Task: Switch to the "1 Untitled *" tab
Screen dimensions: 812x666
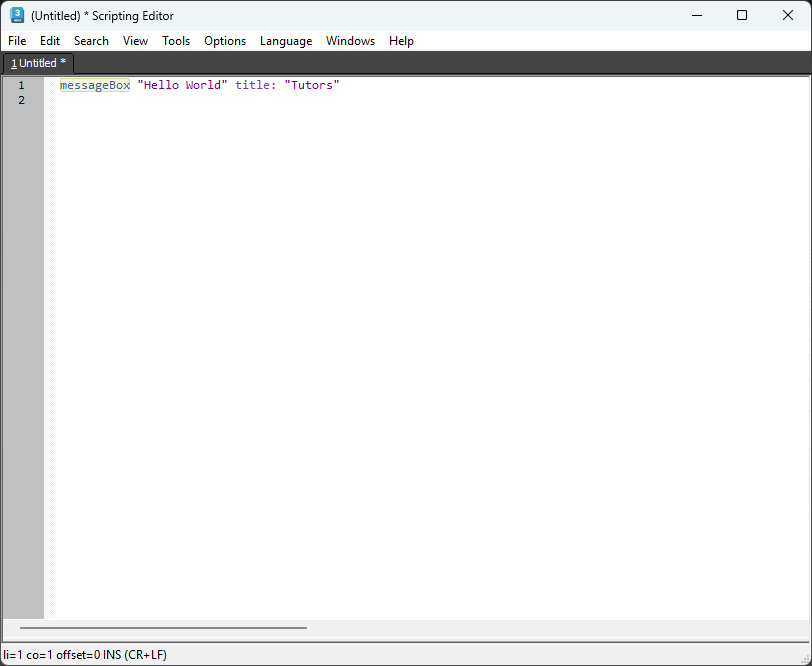Action: [38, 63]
